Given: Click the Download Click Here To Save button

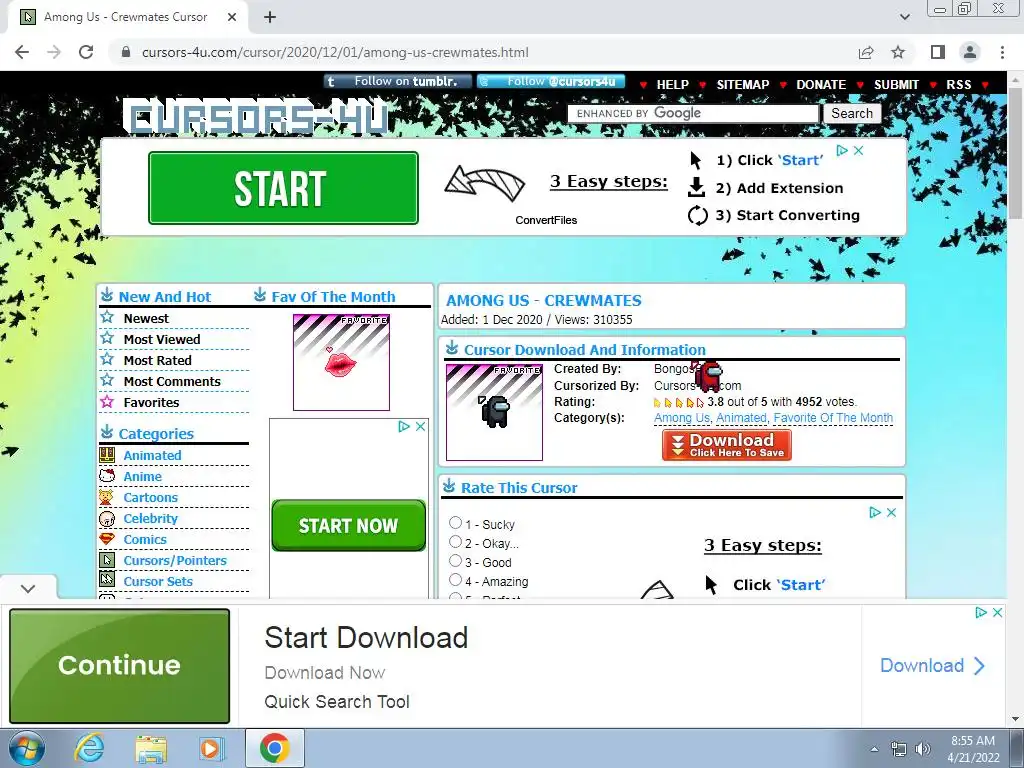Looking at the screenshot, I should 727,445.
